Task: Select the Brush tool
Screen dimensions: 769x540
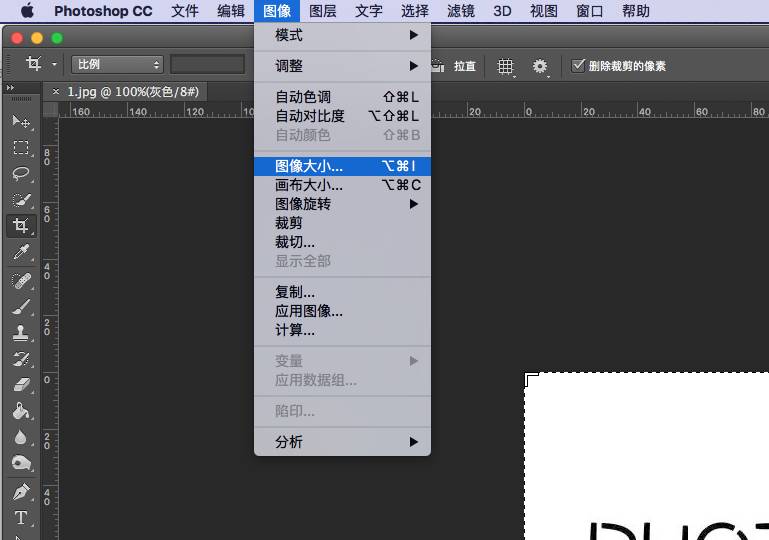Action: 21,307
